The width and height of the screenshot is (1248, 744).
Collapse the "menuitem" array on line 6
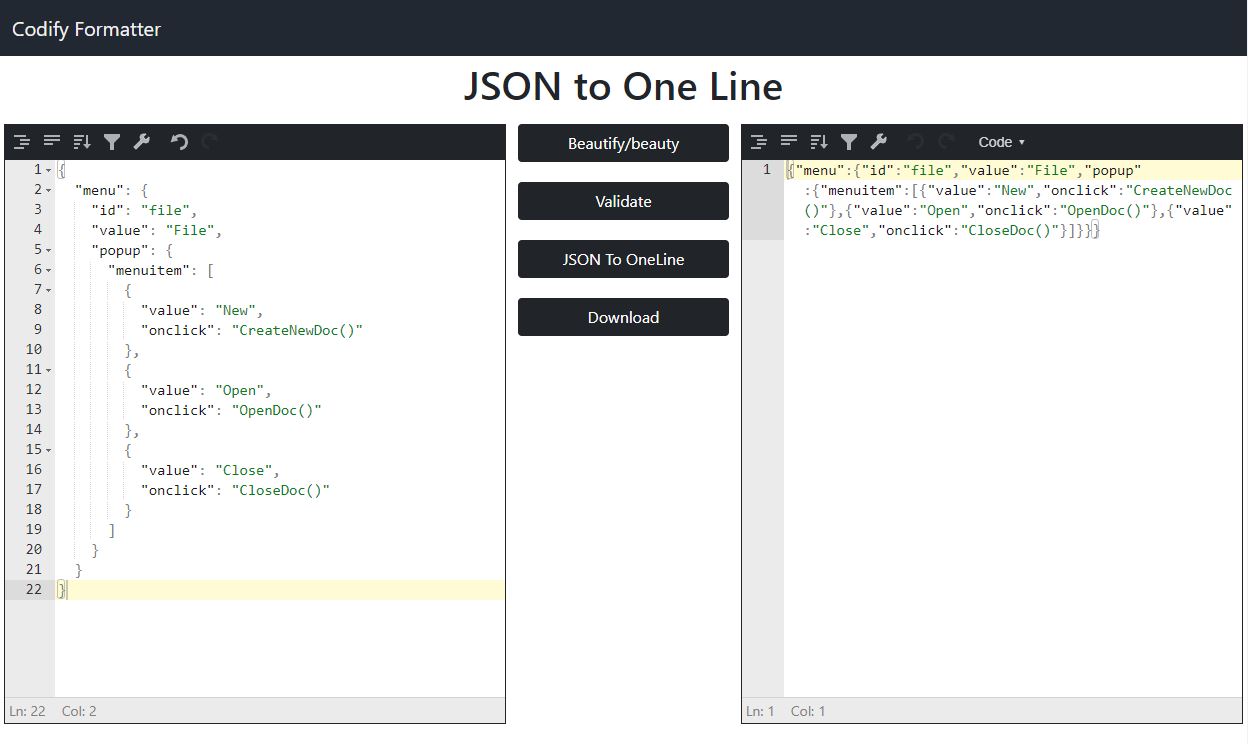coord(48,269)
